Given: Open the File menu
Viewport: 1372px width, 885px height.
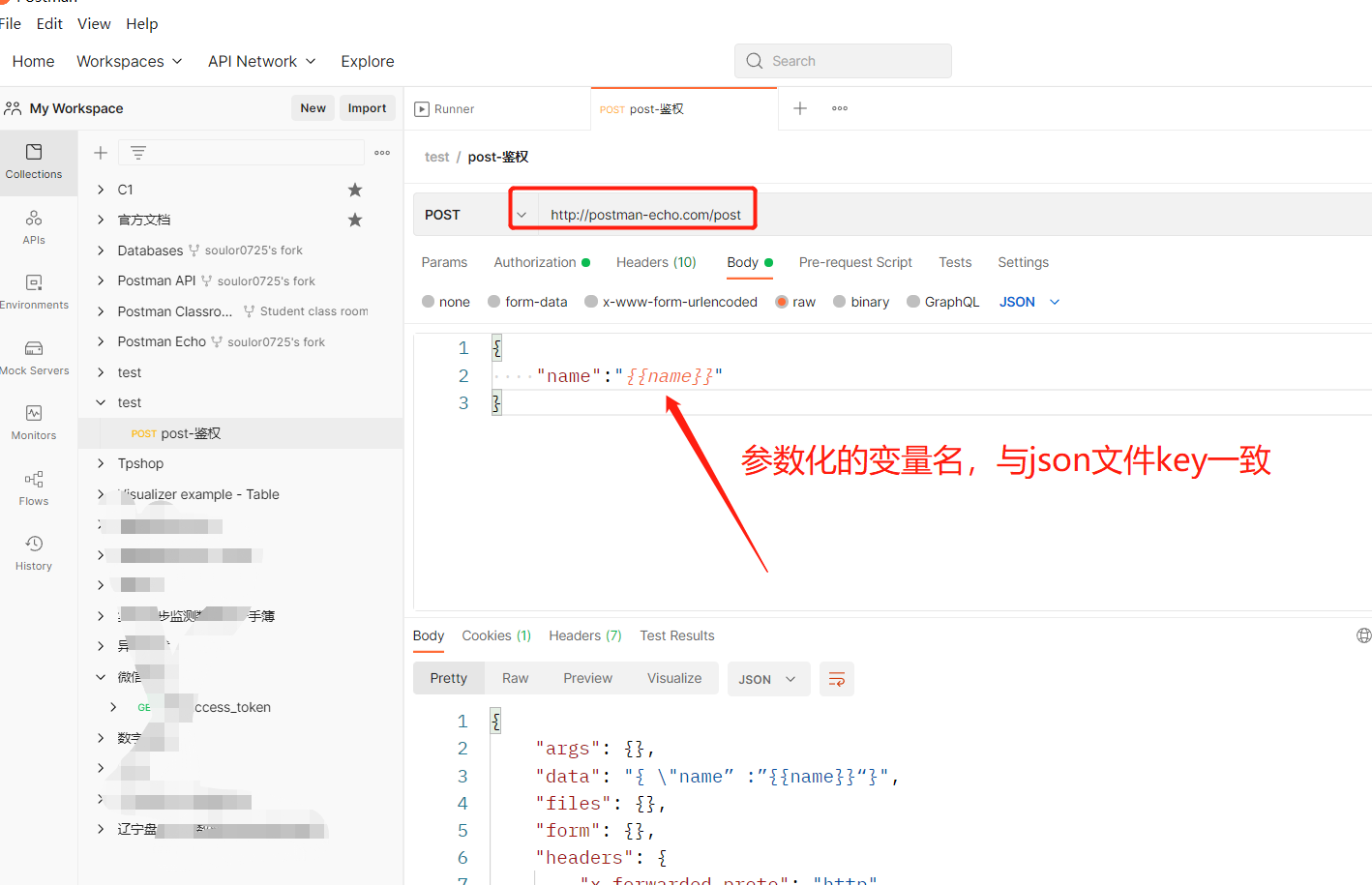Looking at the screenshot, I should [11, 23].
